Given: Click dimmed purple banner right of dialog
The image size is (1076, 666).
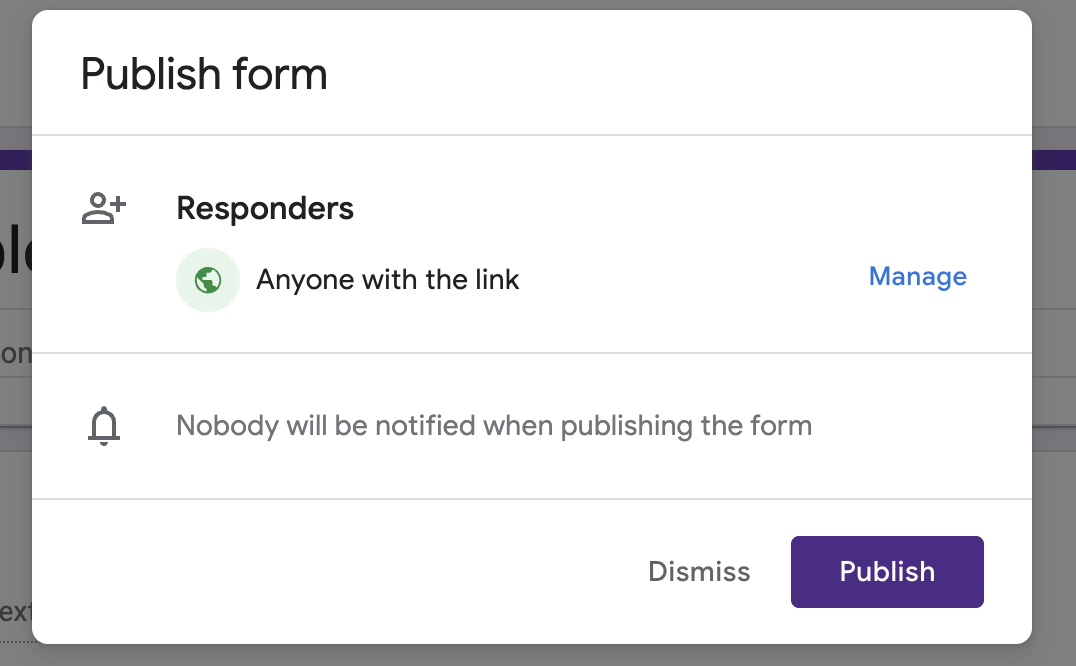Looking at the screenshot, I should tap(1054, 160).
